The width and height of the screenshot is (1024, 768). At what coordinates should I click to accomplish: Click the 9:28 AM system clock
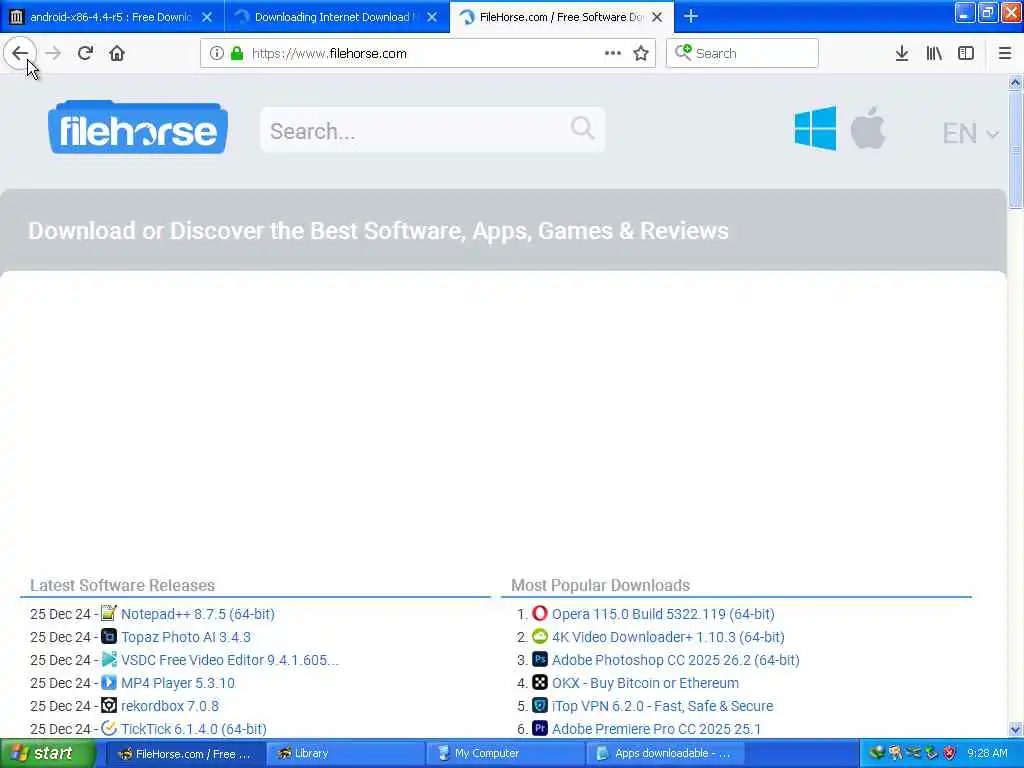pos(987,753)
